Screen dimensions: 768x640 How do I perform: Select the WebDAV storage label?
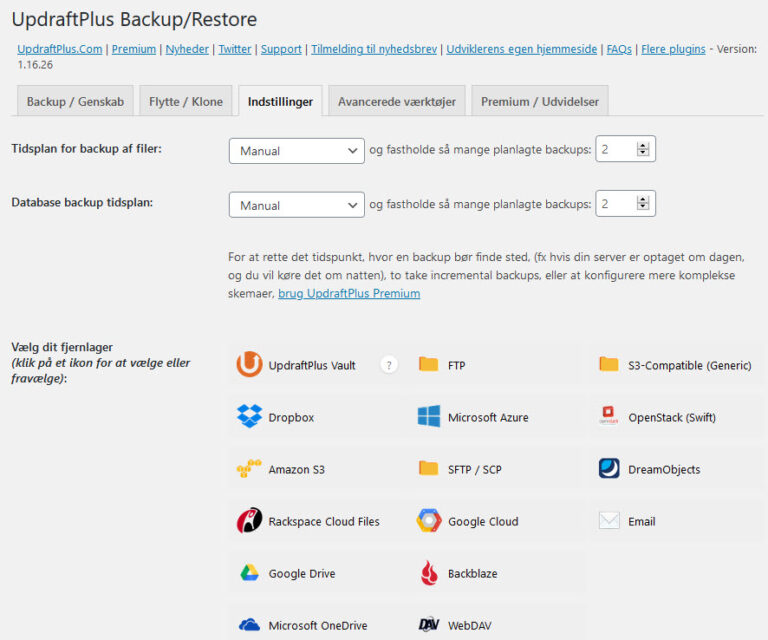click(470, 625)
